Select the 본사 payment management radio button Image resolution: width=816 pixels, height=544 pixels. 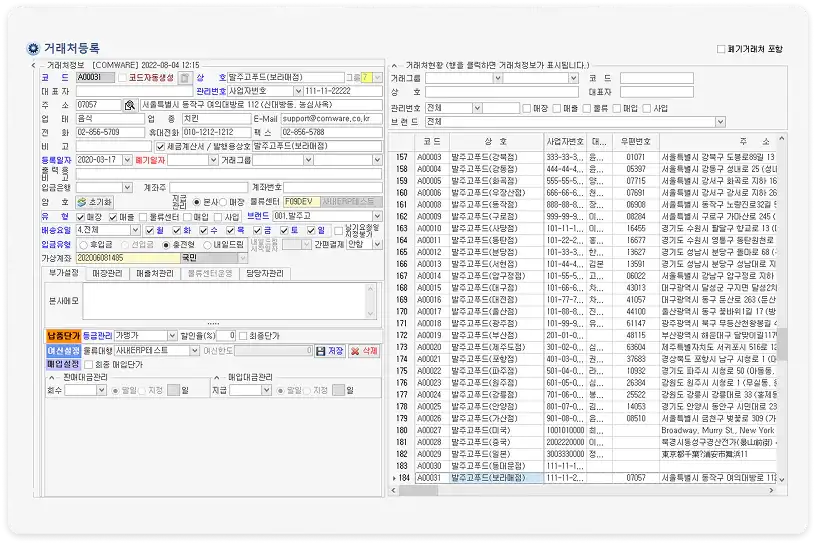(197, 202)
